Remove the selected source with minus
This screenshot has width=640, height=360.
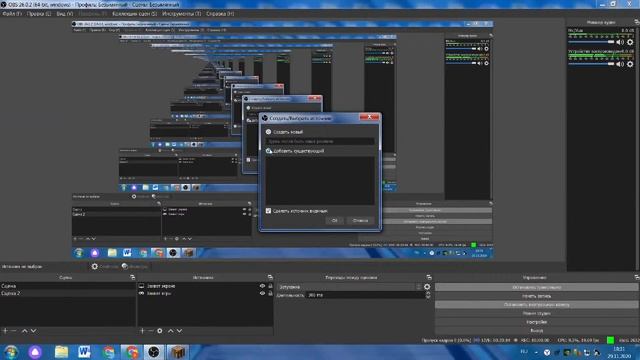(x=151, y=331)
